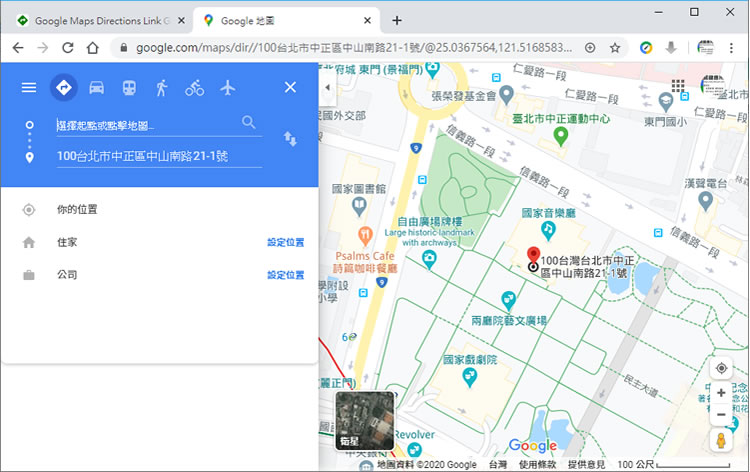Show your location on the map
The image size is (750, 472).
[x=721, y=368]
